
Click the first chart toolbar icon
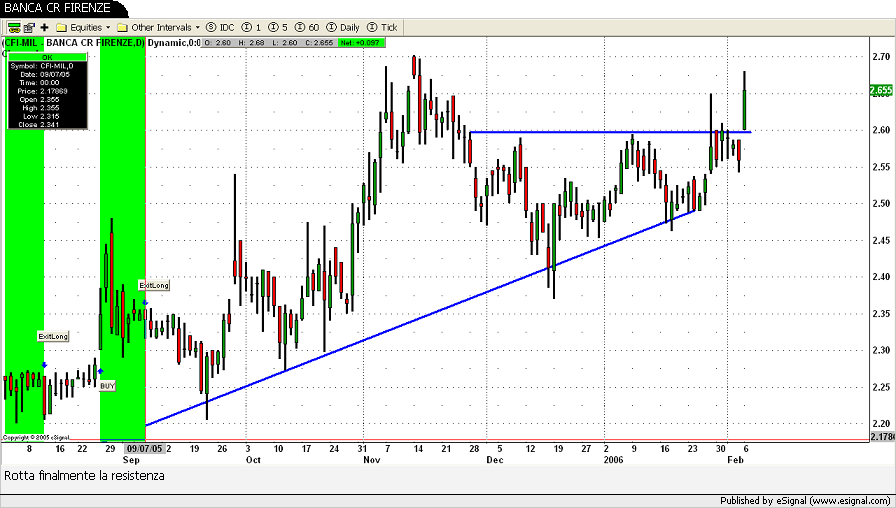click(12, 27)
